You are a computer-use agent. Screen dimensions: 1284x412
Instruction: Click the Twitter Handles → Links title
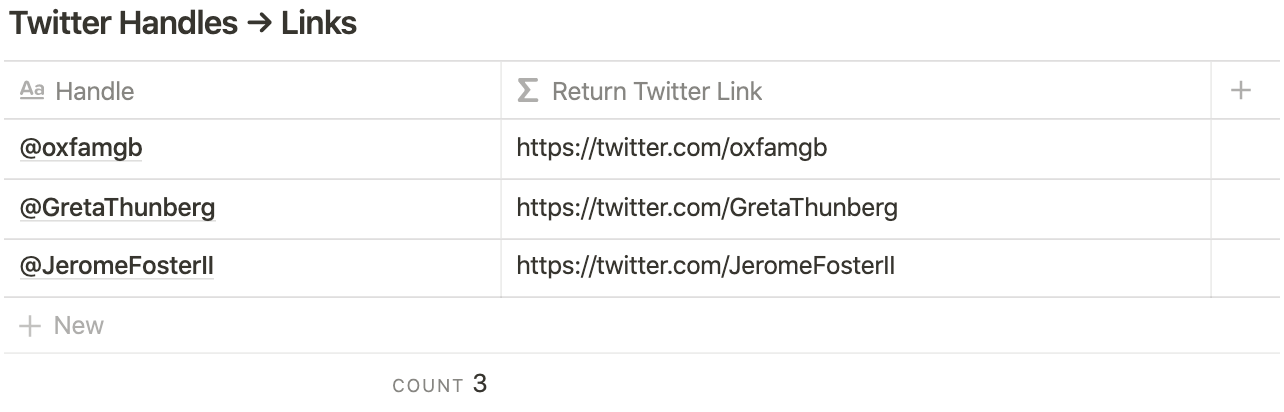point(183,24)
